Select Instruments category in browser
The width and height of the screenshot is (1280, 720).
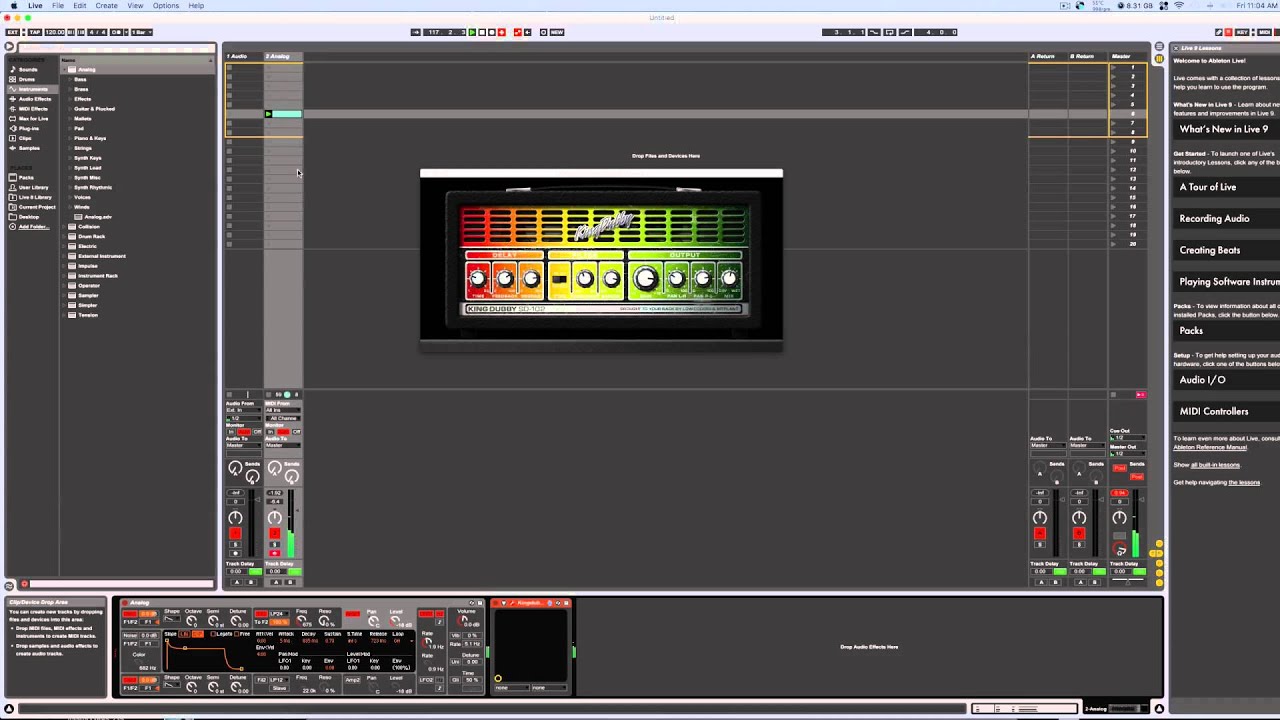tap(33, 89)
